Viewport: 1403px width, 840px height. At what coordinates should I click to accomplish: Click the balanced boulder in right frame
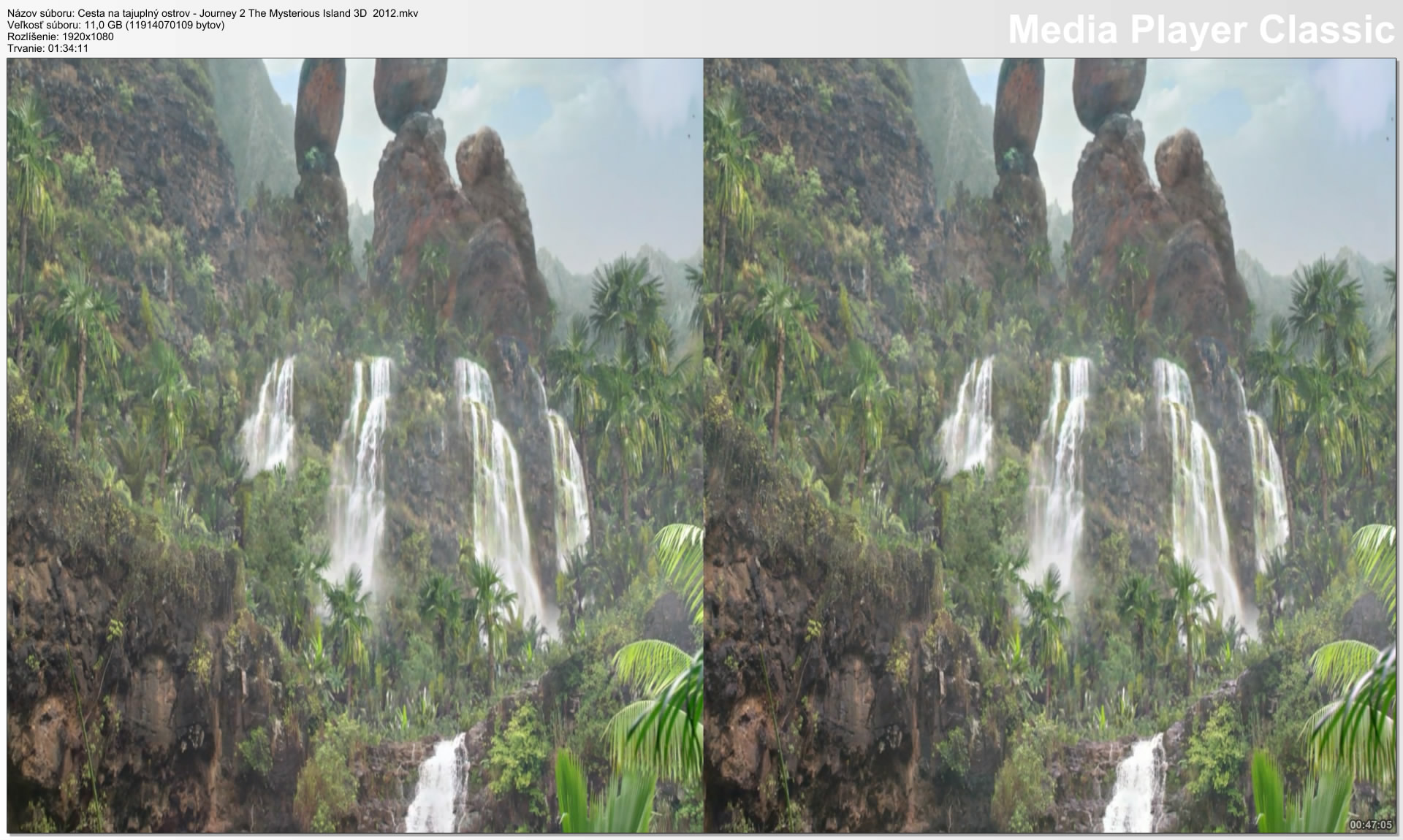(x=1109, y=88)
